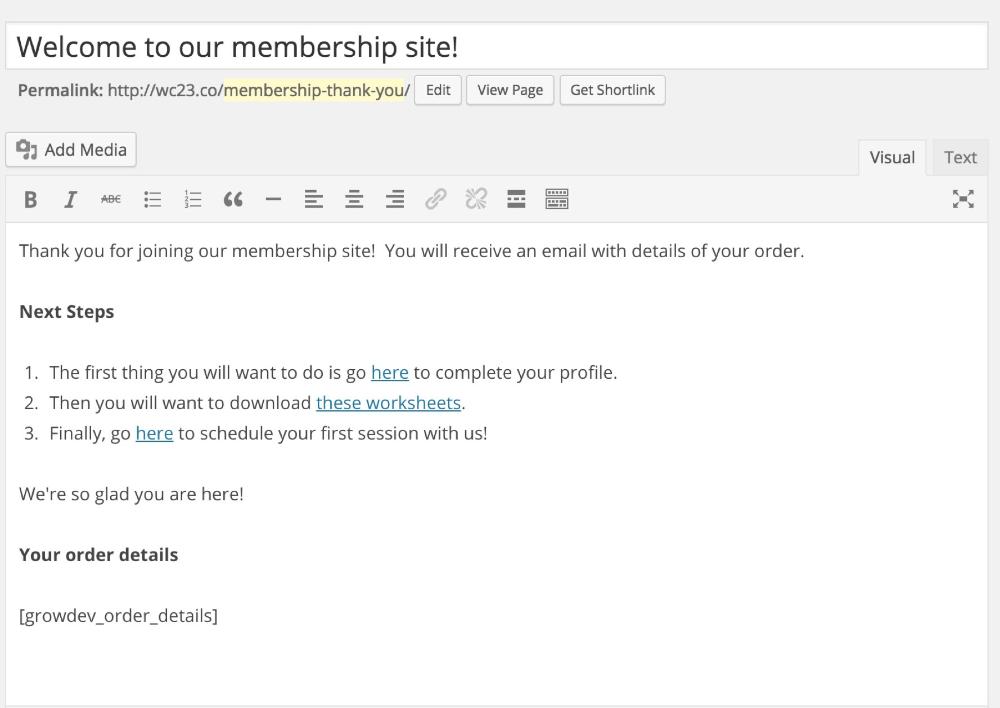Align text left
The image size is (1000, 708).
pyautogui.click(x=314, y=200)
